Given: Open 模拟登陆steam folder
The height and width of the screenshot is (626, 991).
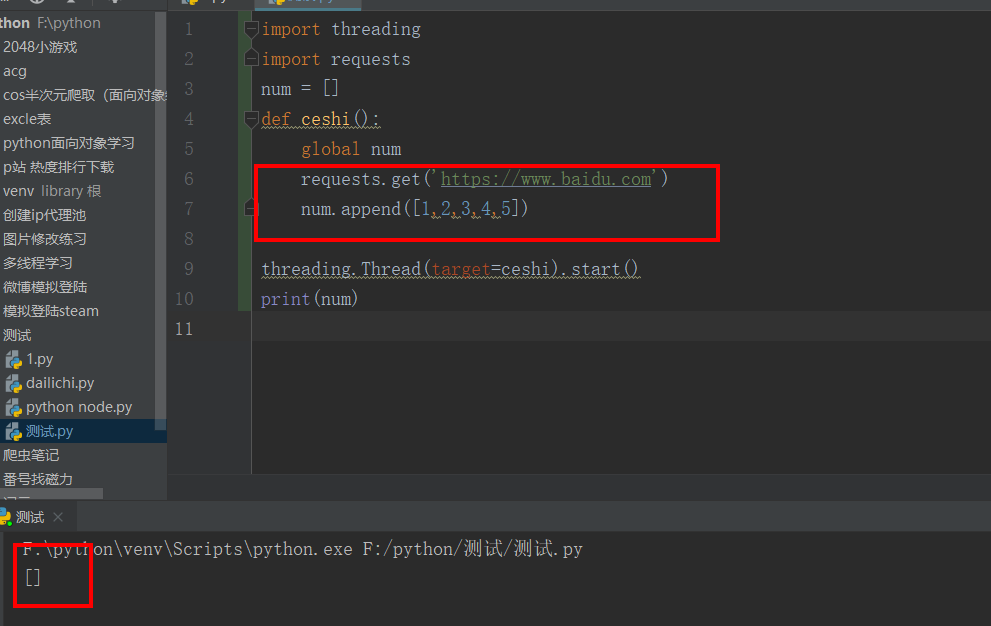Looking at the screenshot, I should [51, 311].
